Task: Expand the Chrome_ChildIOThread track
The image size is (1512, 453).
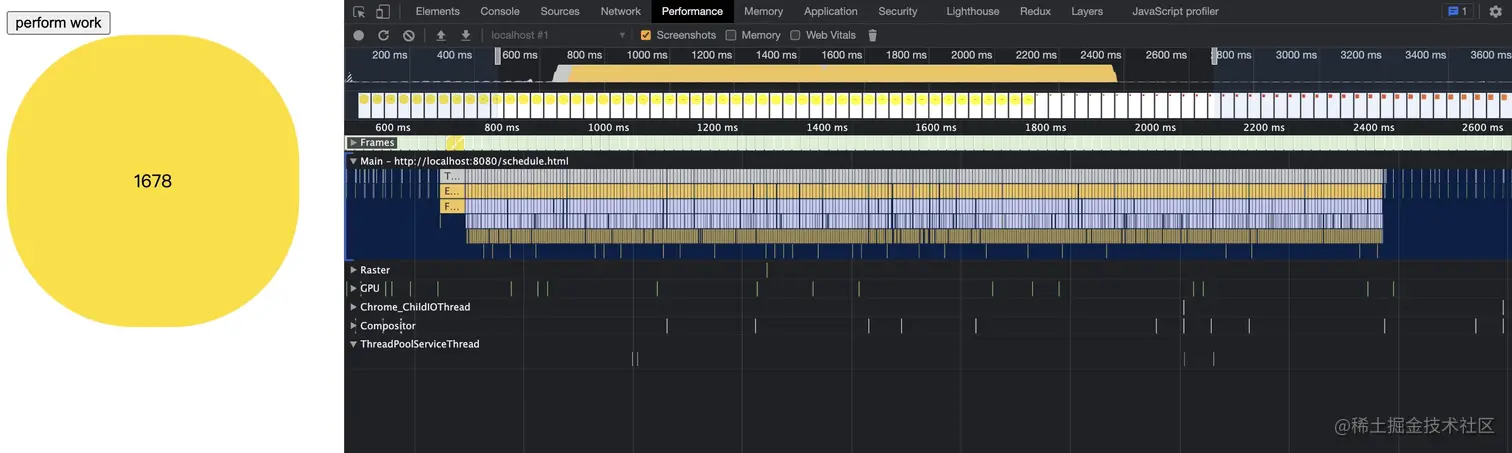Action: coord(353,307)
